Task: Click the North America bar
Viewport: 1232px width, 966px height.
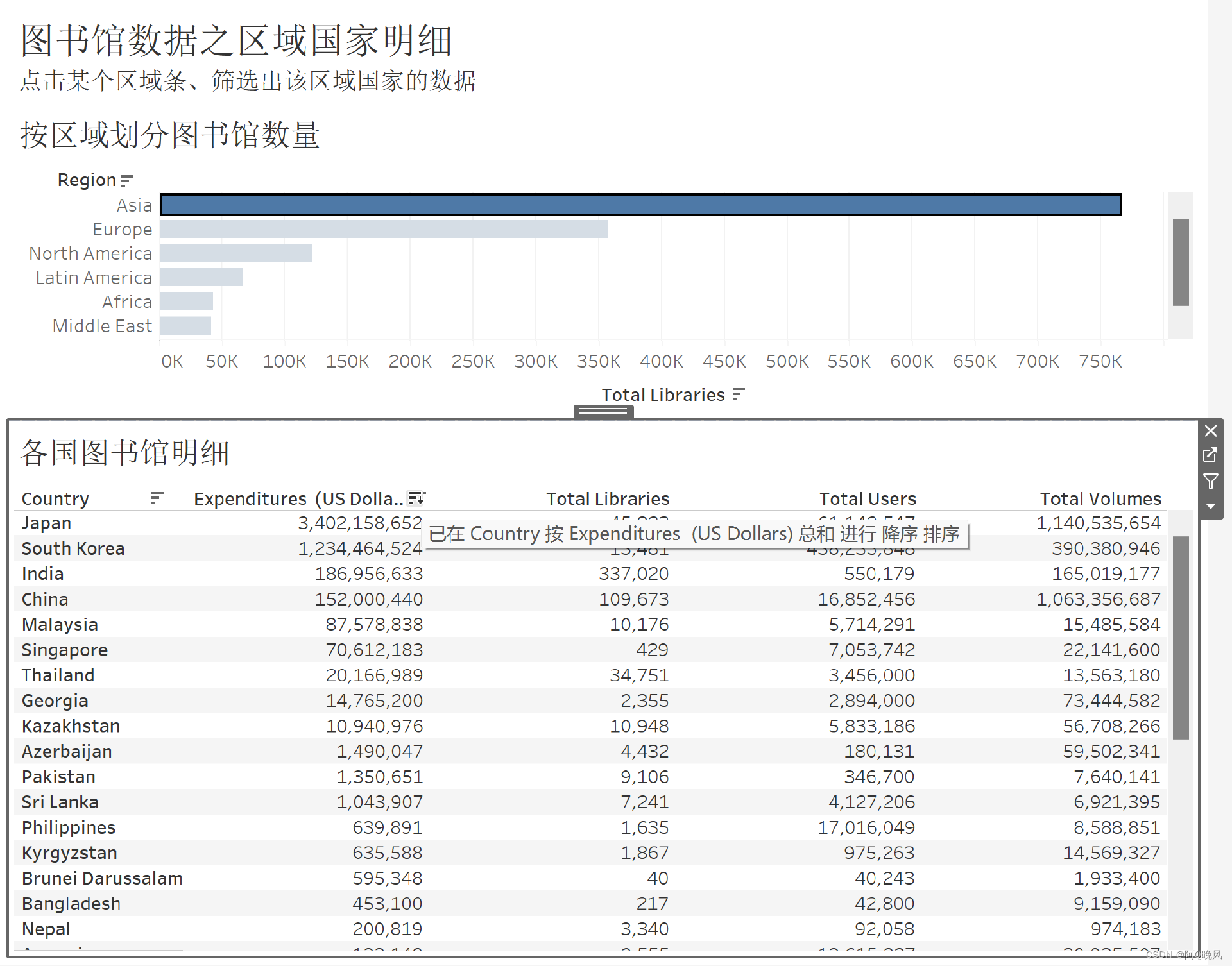Action: pos(235,253)
